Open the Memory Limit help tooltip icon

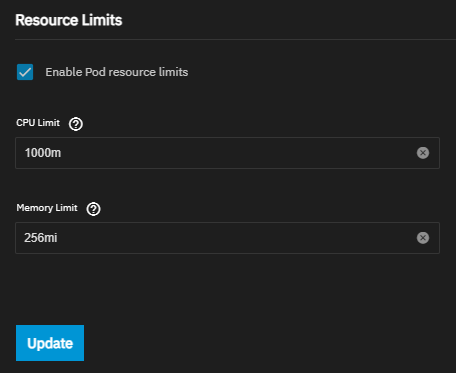coord(93,209)
